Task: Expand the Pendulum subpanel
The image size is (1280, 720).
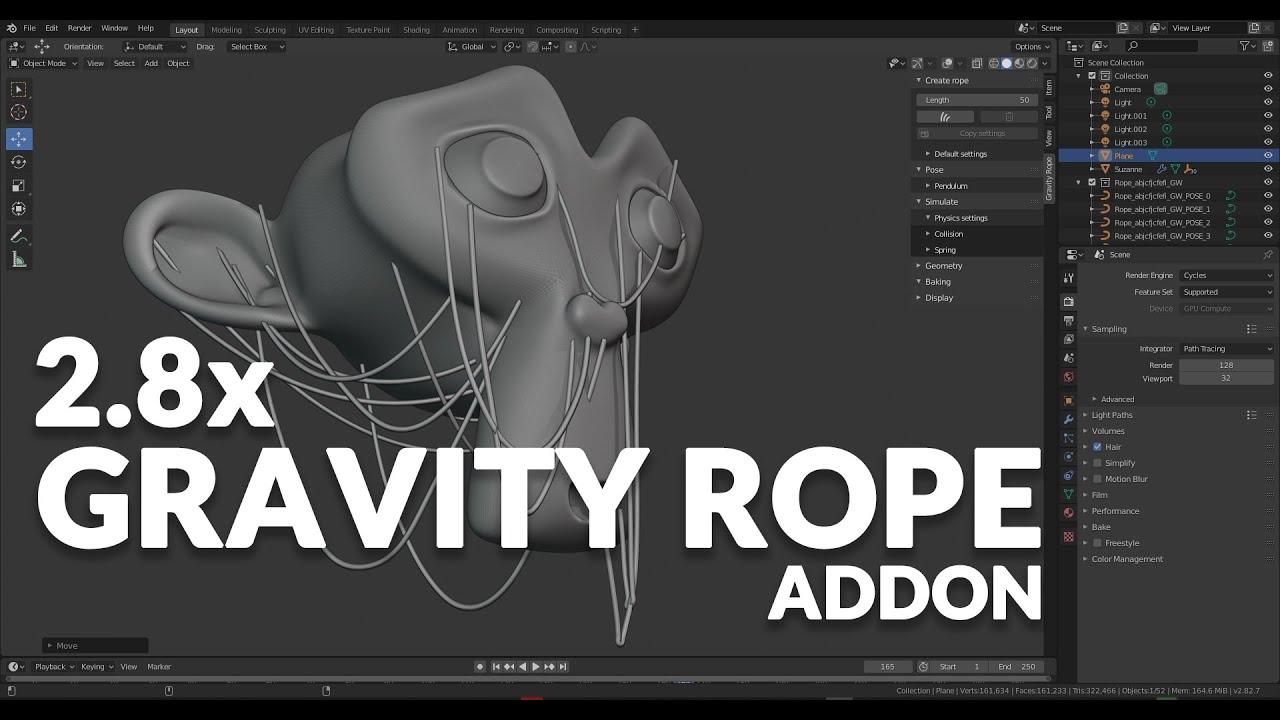Action: click(950, 186)
